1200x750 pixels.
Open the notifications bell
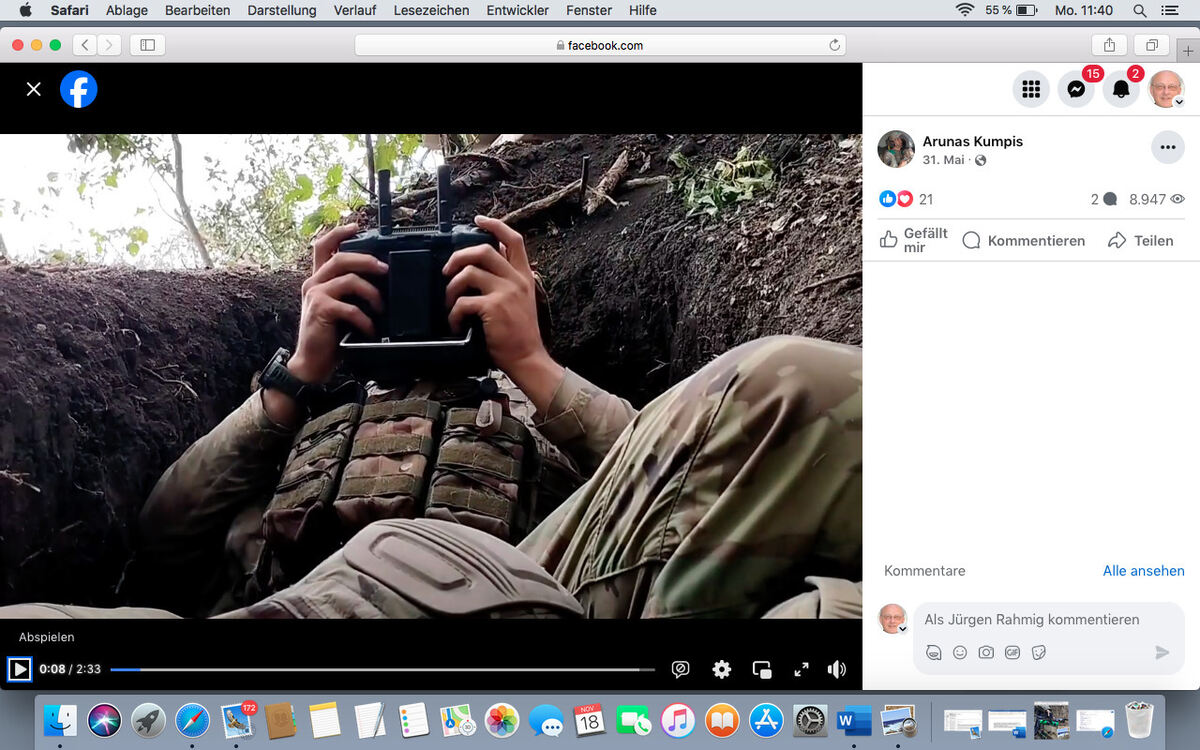1121,89
